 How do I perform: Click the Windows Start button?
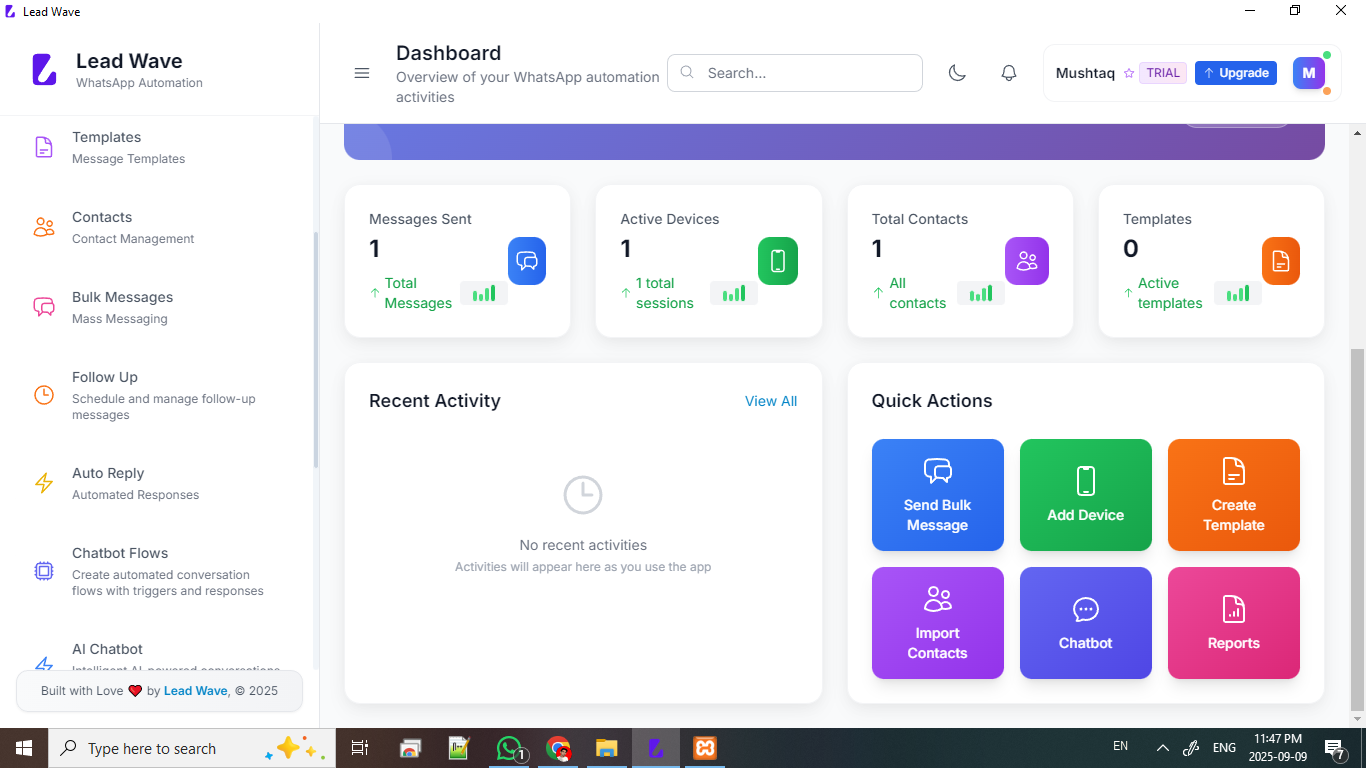point(24,748)
